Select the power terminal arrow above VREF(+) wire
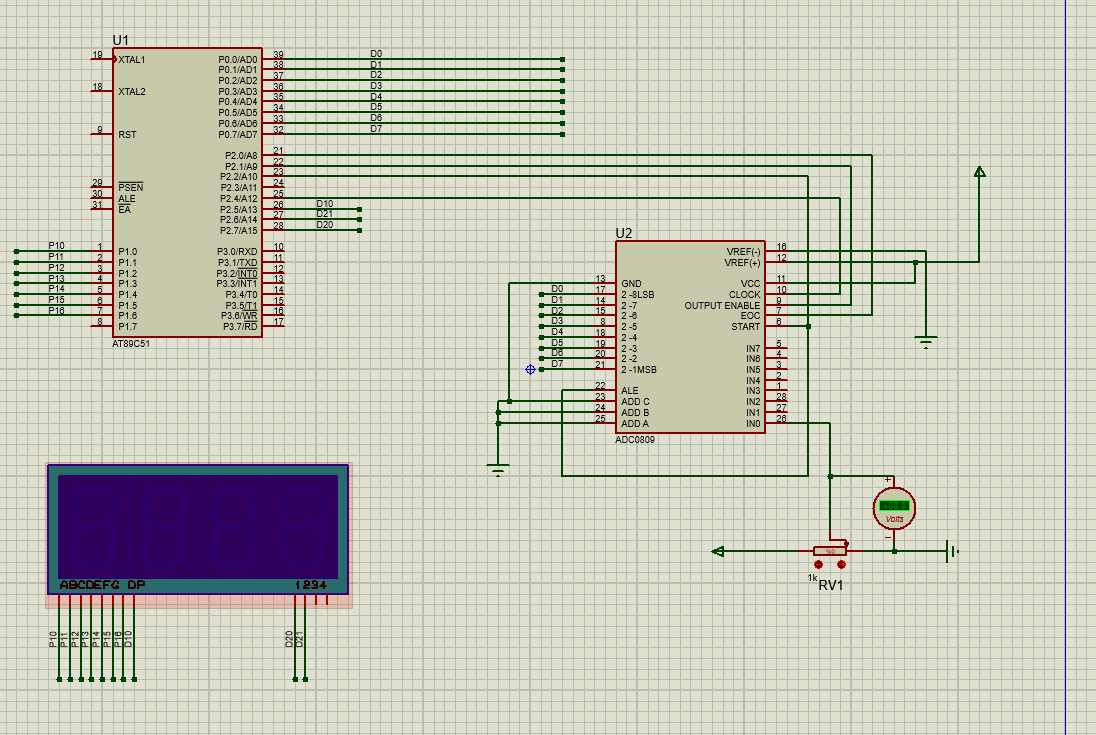 [979, 171]
